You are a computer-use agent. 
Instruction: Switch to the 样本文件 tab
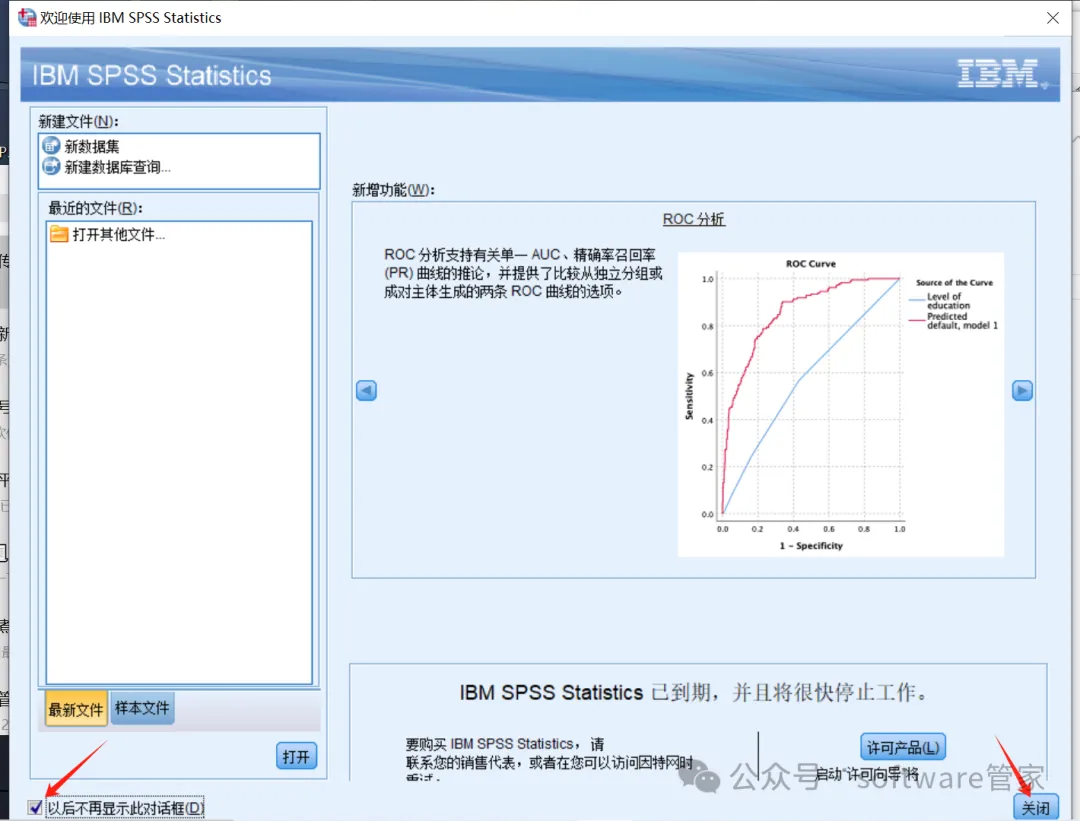click(142, 708)
